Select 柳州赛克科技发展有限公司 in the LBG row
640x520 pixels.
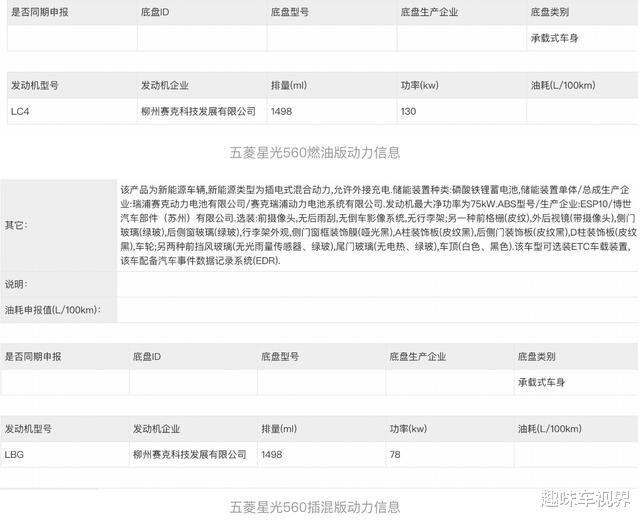tap(190, 454)
